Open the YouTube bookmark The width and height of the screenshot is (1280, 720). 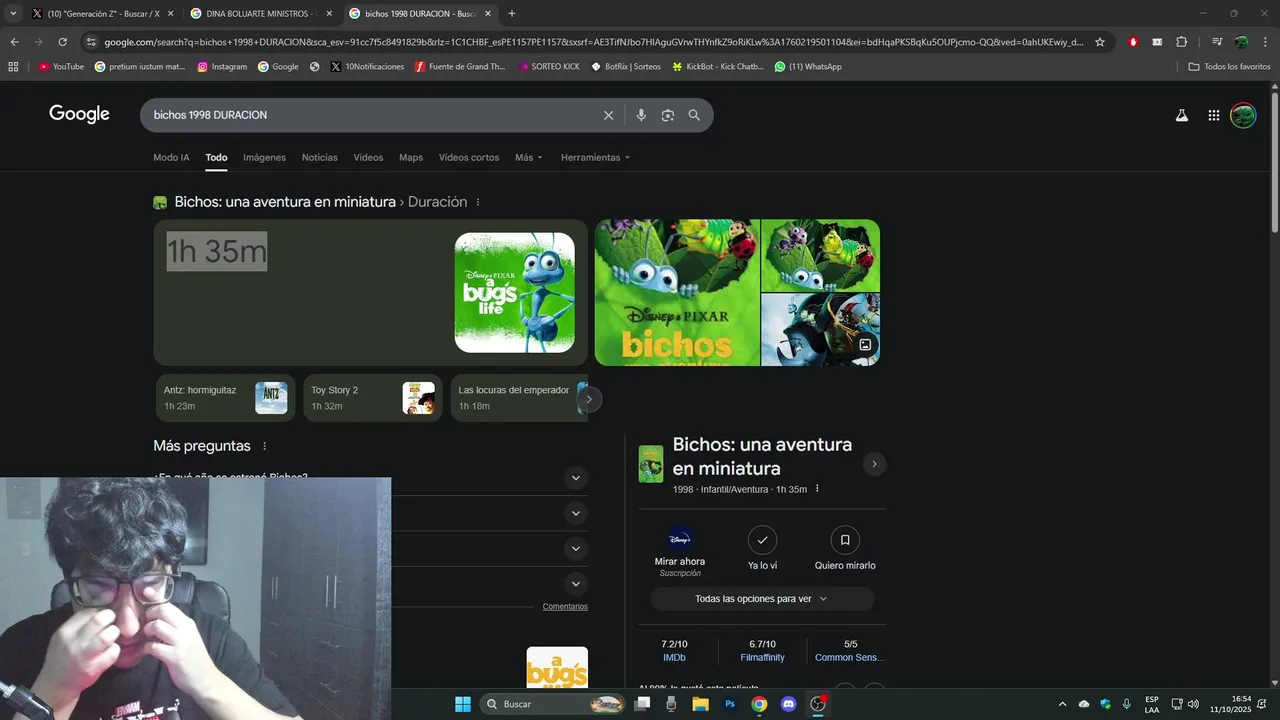61,66
